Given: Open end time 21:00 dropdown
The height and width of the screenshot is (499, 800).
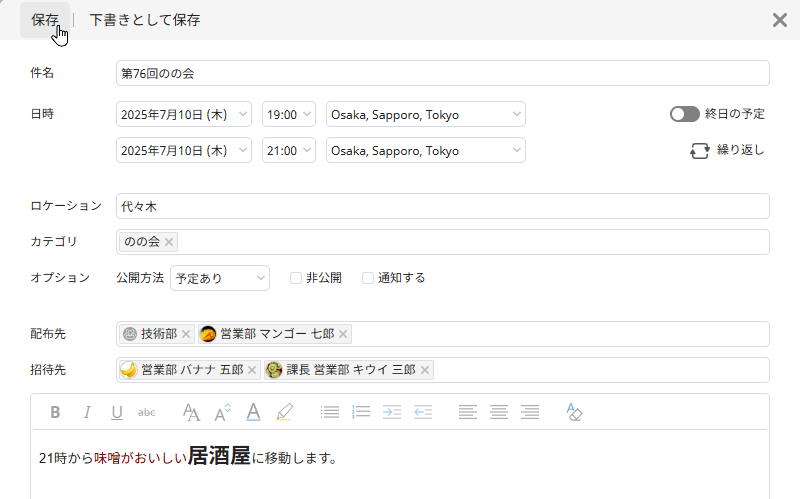Looking at the screenshot, I should [289, 151].
